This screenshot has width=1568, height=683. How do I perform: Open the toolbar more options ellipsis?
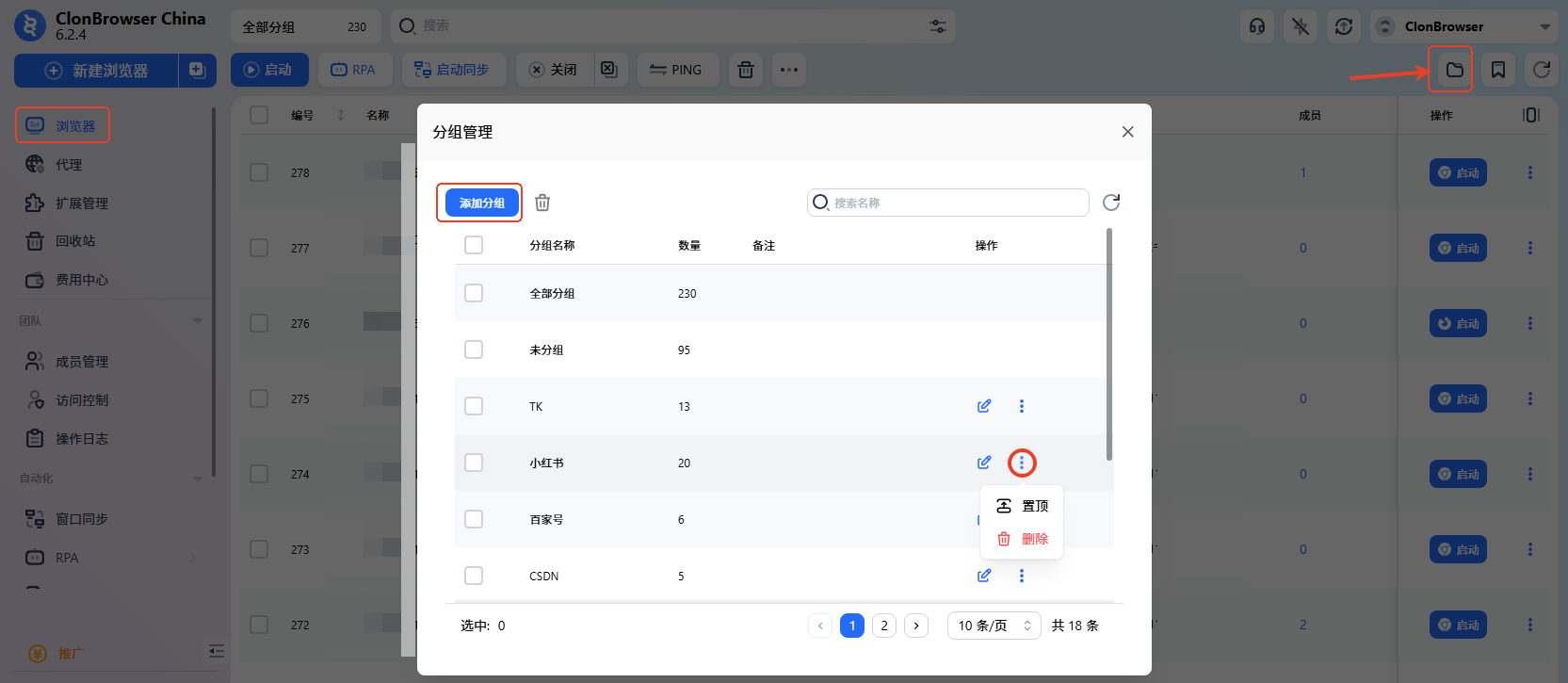789,70
